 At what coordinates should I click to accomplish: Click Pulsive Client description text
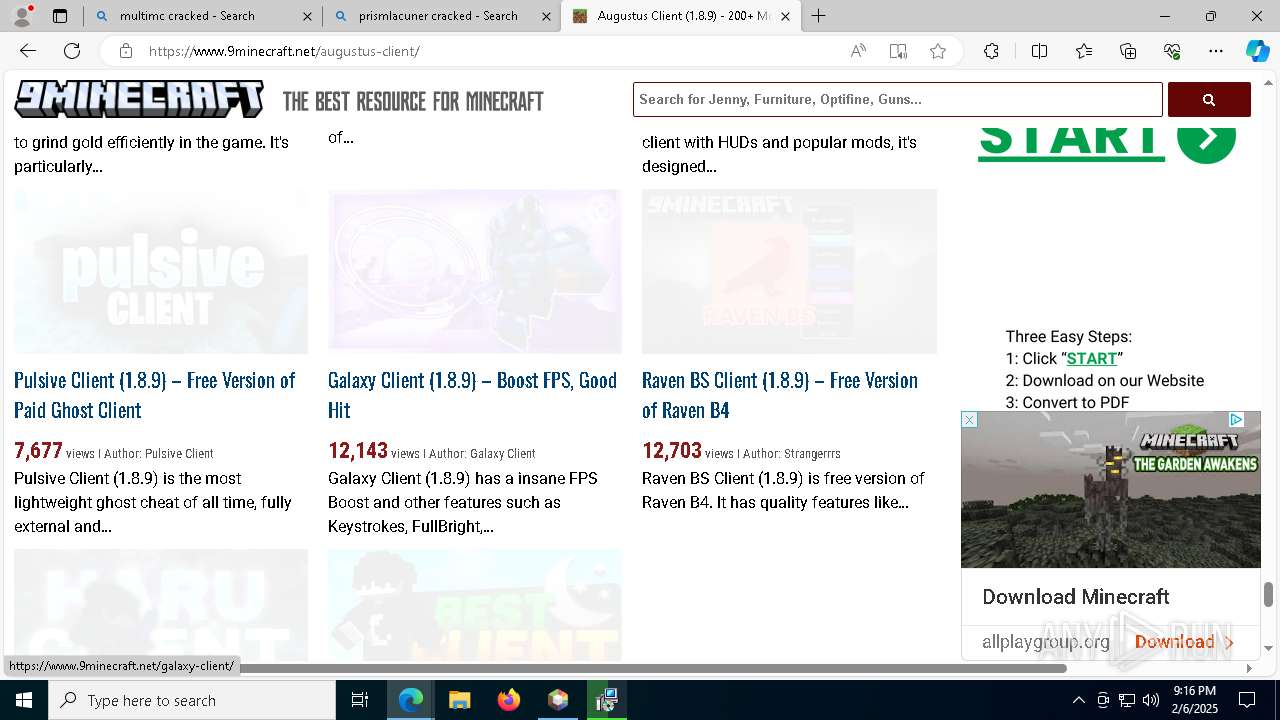tap(153, 502)
